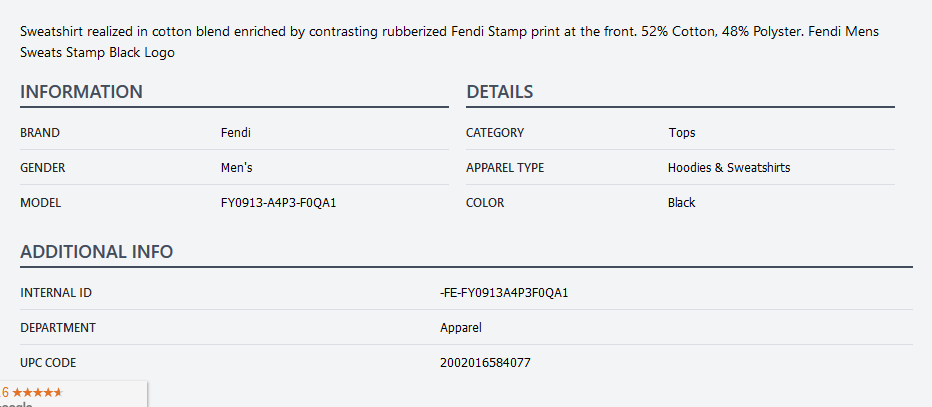The height and width of the screenshot is (407, 932).
Task: Click the INFORMATION section heading
Action: tap(81, 92)
